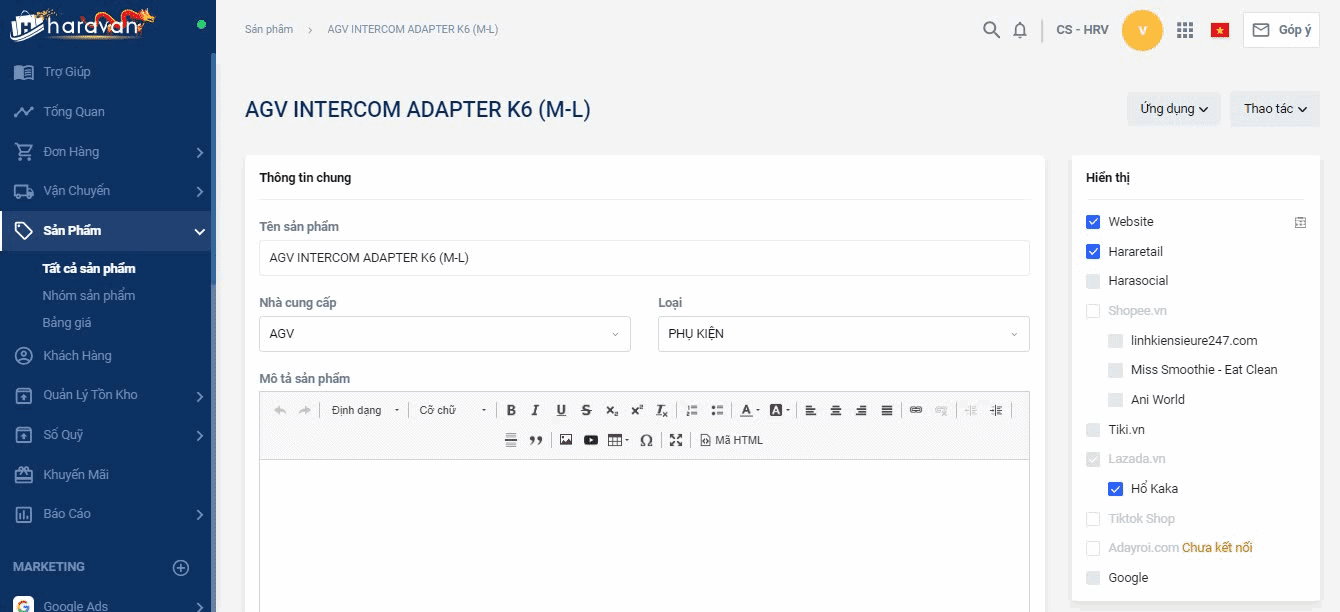Toggle italic formatting in editor
Image resolution: width=1340 pixels, height=612 pixels.
535,410
